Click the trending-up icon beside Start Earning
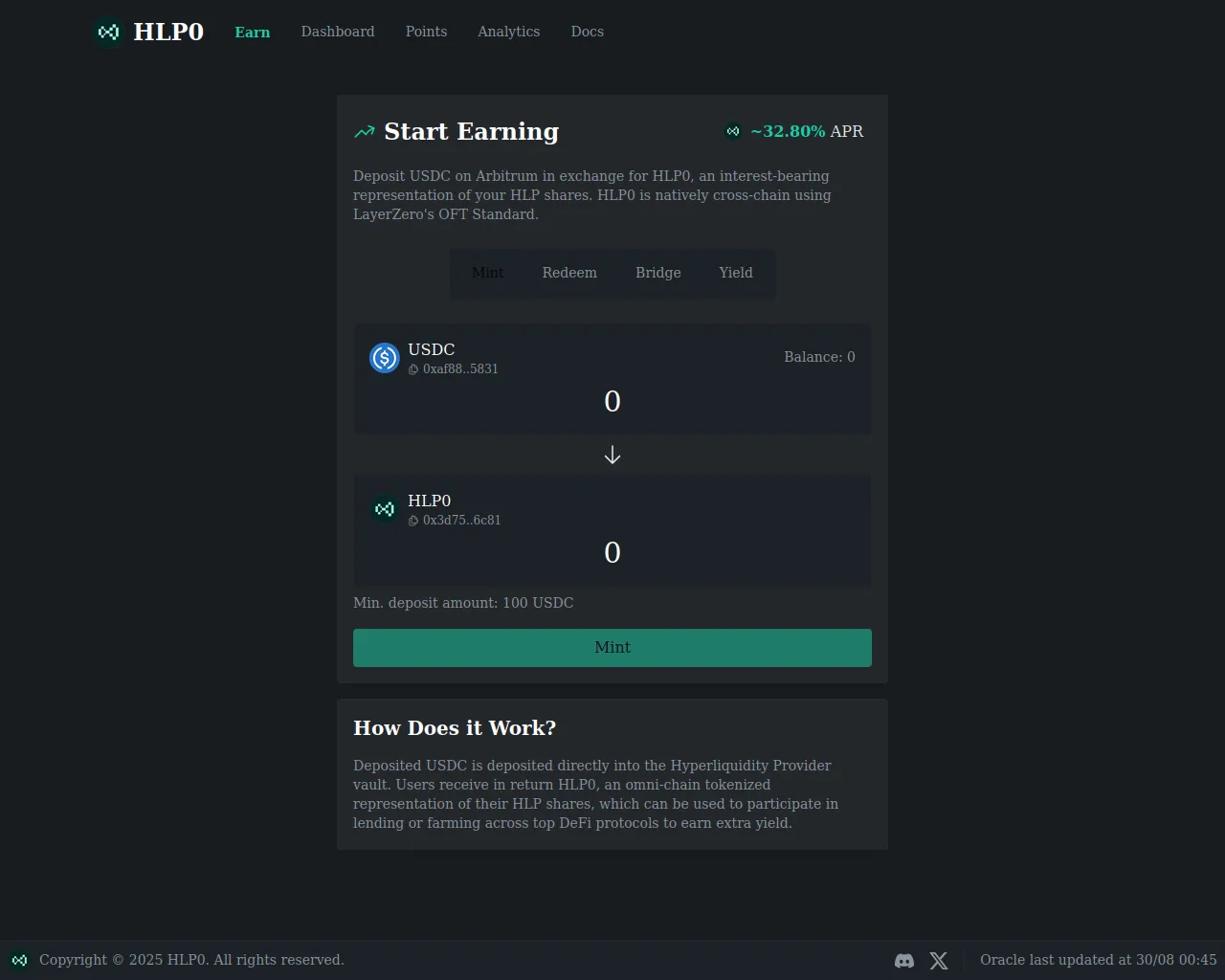Image resolution: width=1225 pixels, height=980 pixels. [x=365, y=132]
